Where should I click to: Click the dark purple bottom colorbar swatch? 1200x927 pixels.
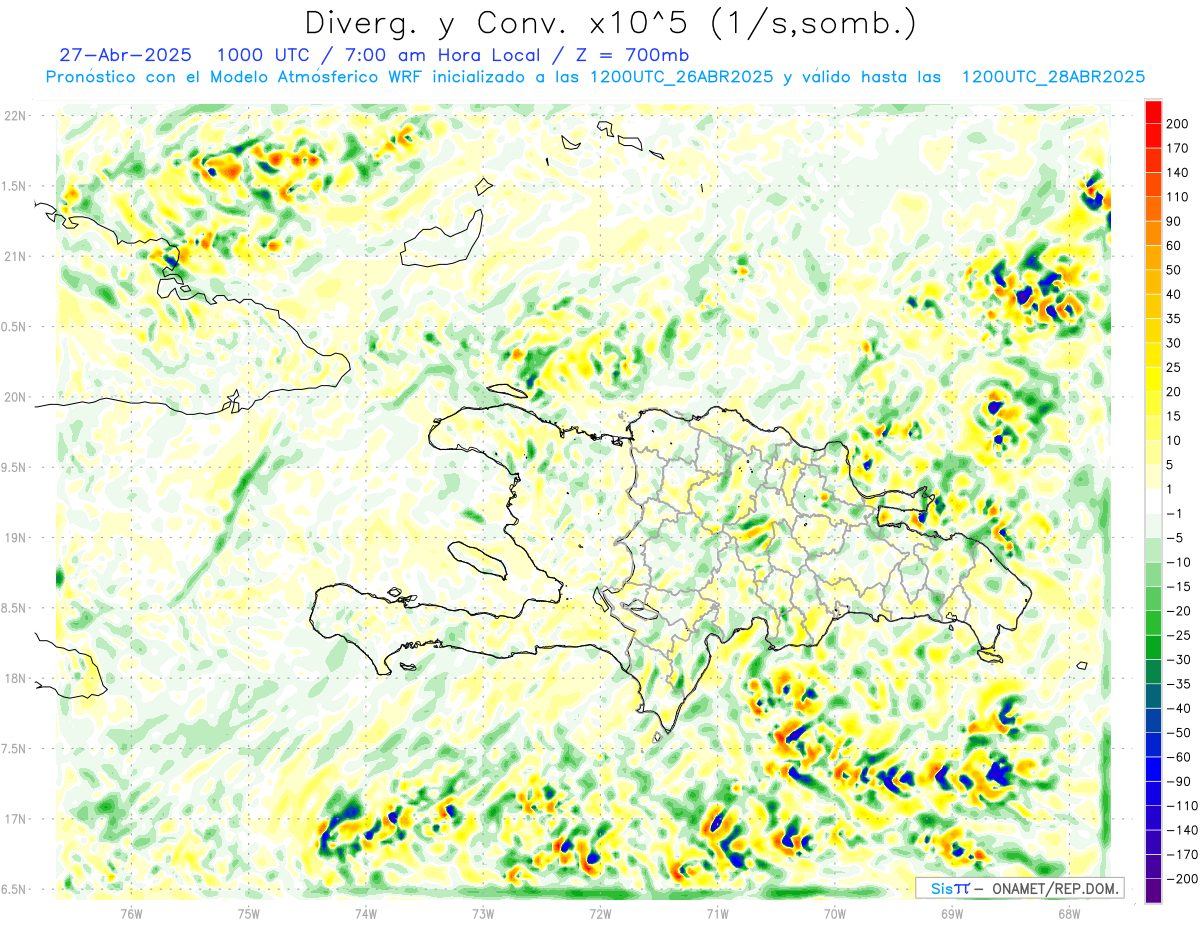[1153, 891]
